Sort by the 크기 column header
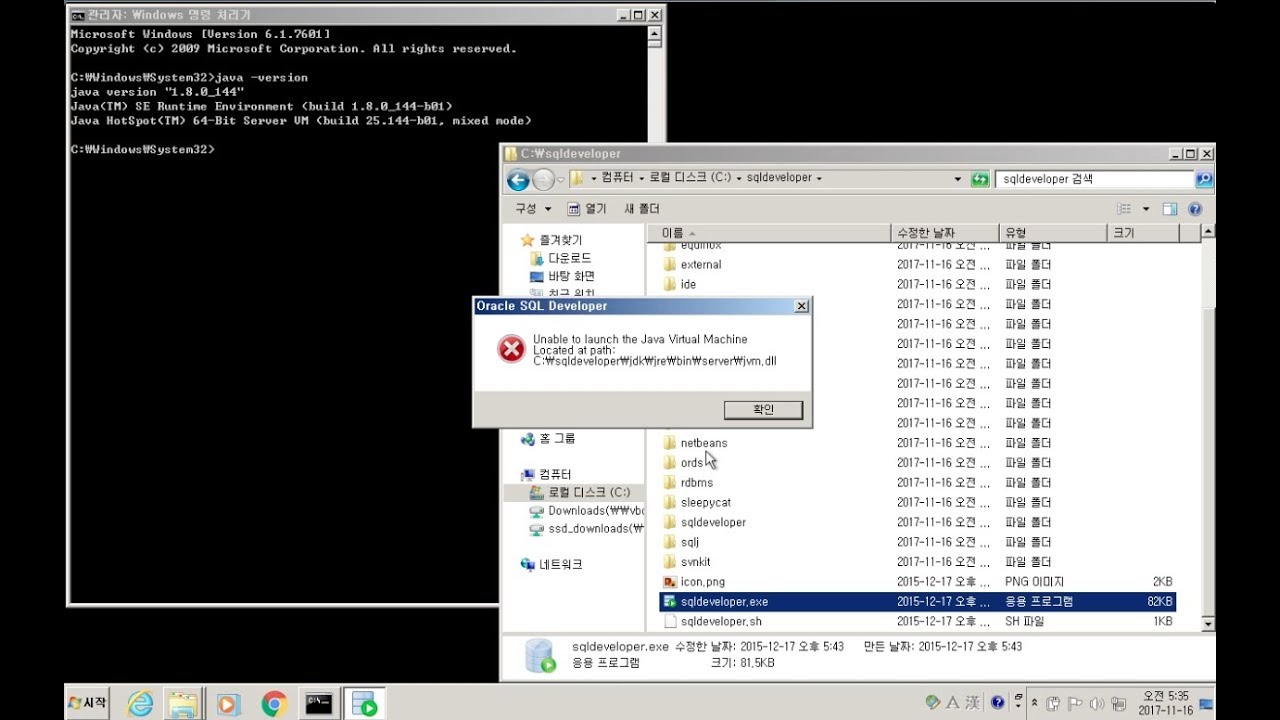The width and height of the screenshot is (1280, 720). point(1144,233)
